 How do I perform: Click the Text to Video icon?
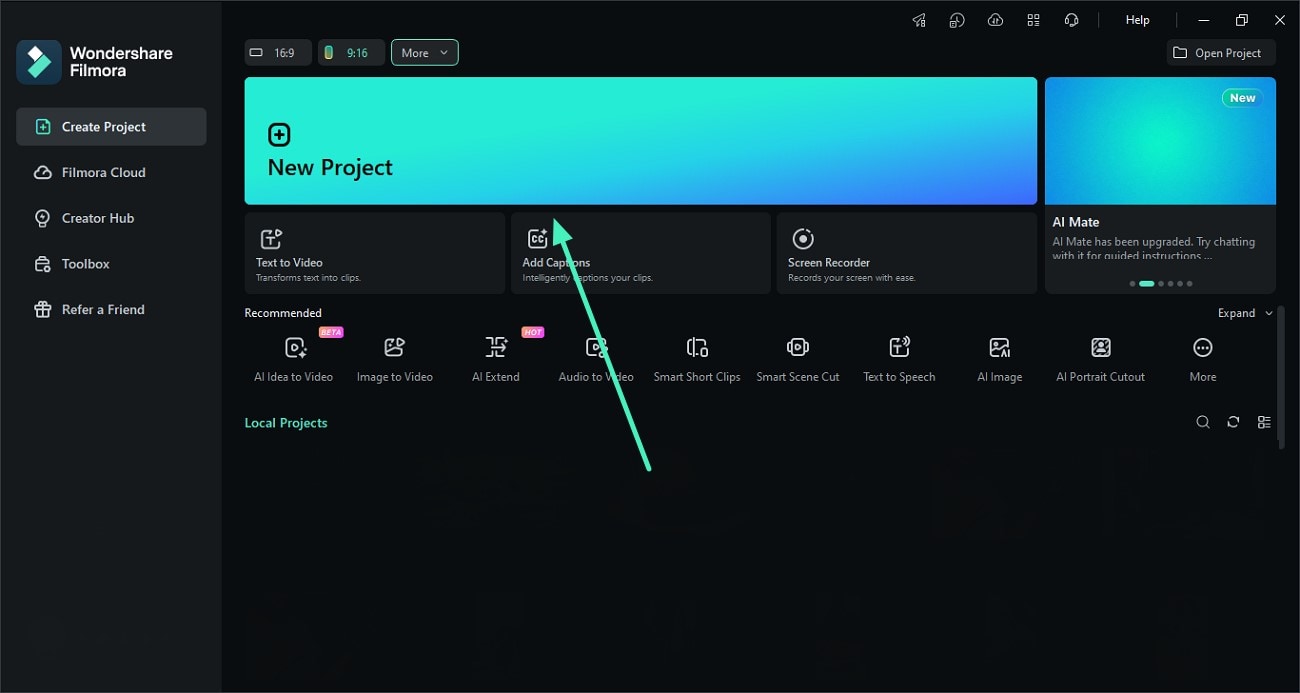click(271, 239)
